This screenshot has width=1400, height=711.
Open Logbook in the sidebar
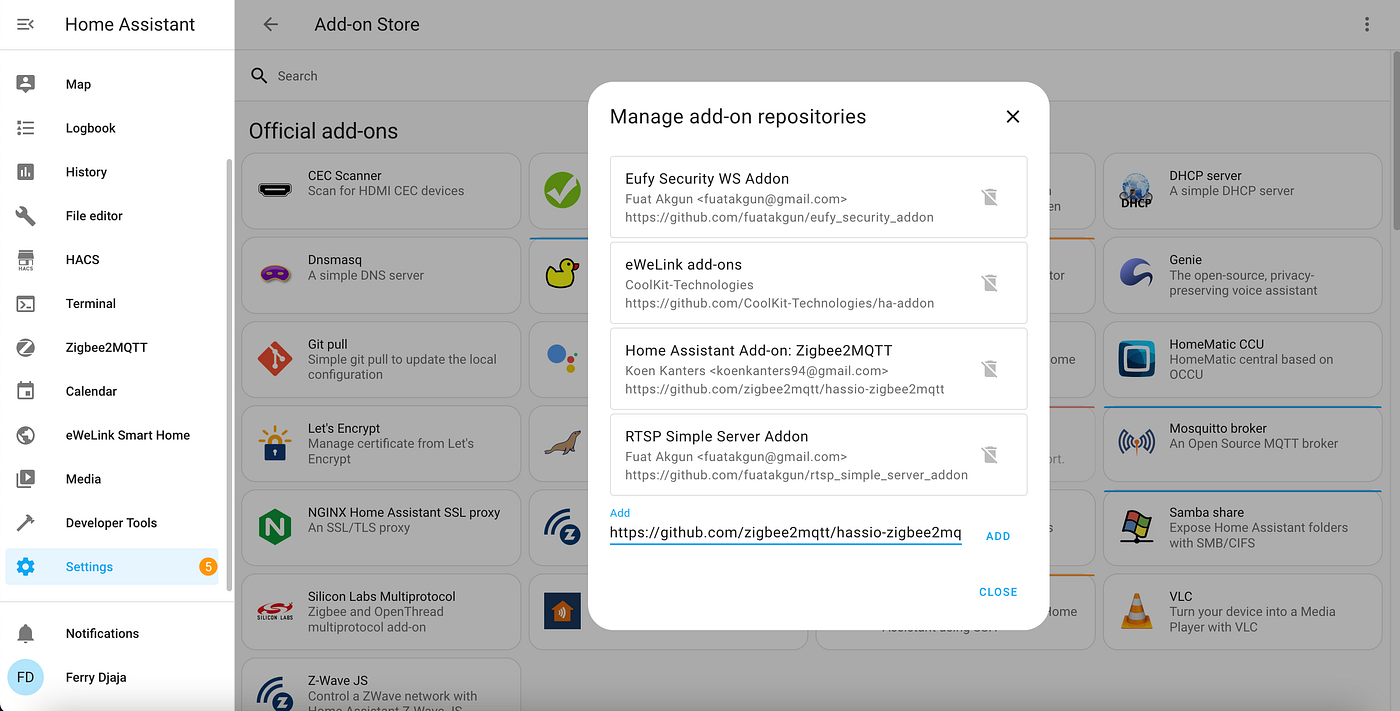click(112, 128)
